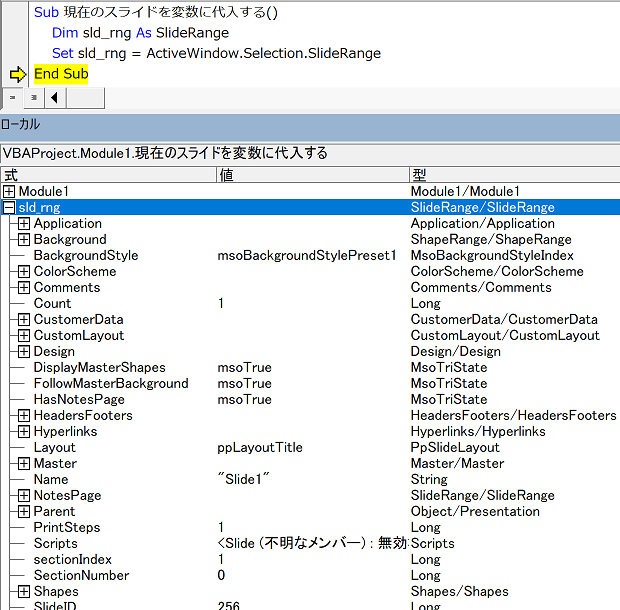Screen dimensions: 620x610
Task: Click the 値 column header
Action: (x=312, y=175)
